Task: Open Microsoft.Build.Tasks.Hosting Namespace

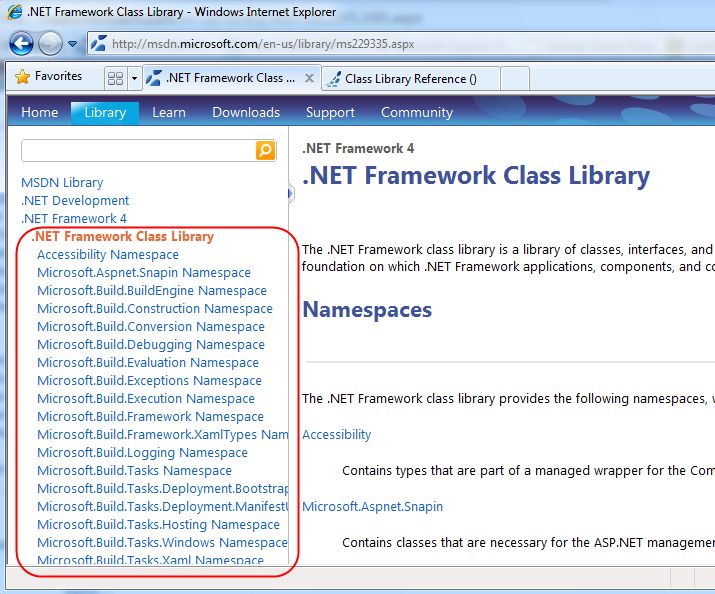Action: (x=158, y=525)
